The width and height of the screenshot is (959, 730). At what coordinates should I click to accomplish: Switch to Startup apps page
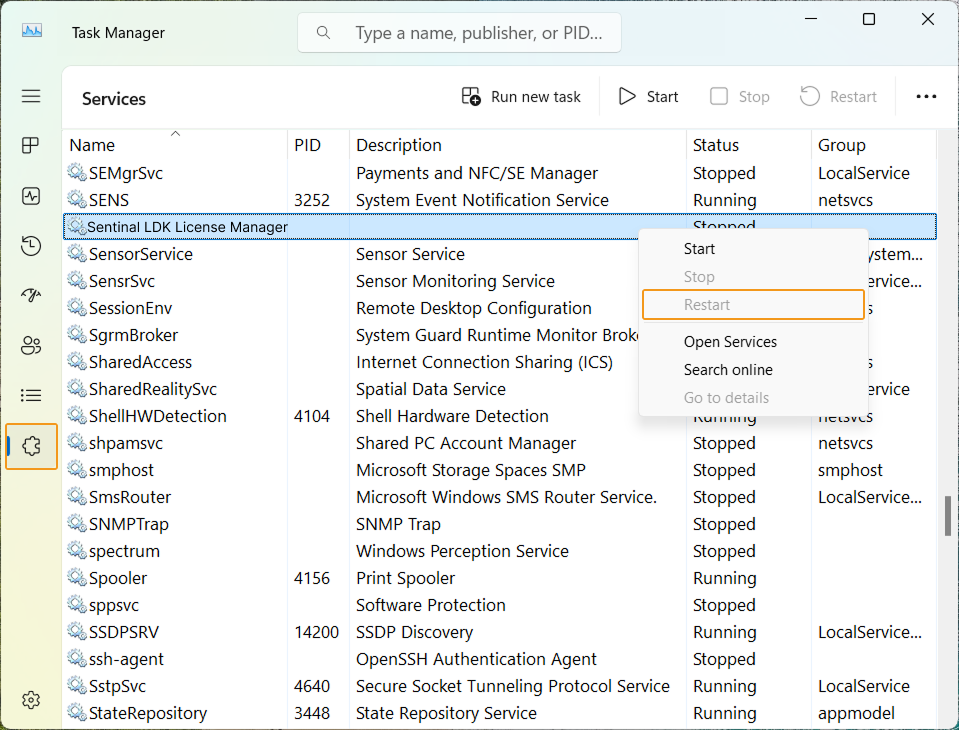coord(31,296)
